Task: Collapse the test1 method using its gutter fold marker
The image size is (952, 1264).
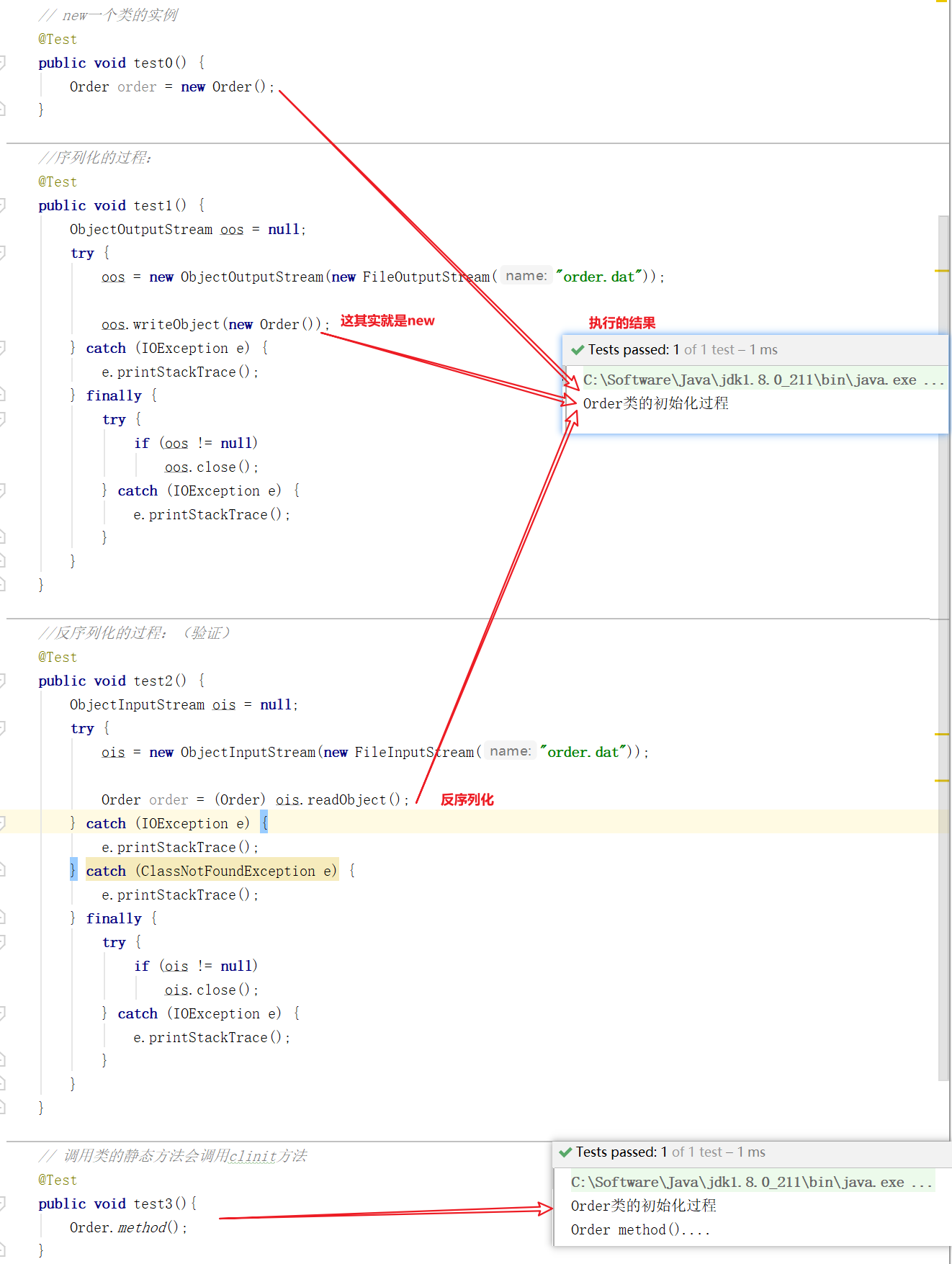Action: (2, 205)
